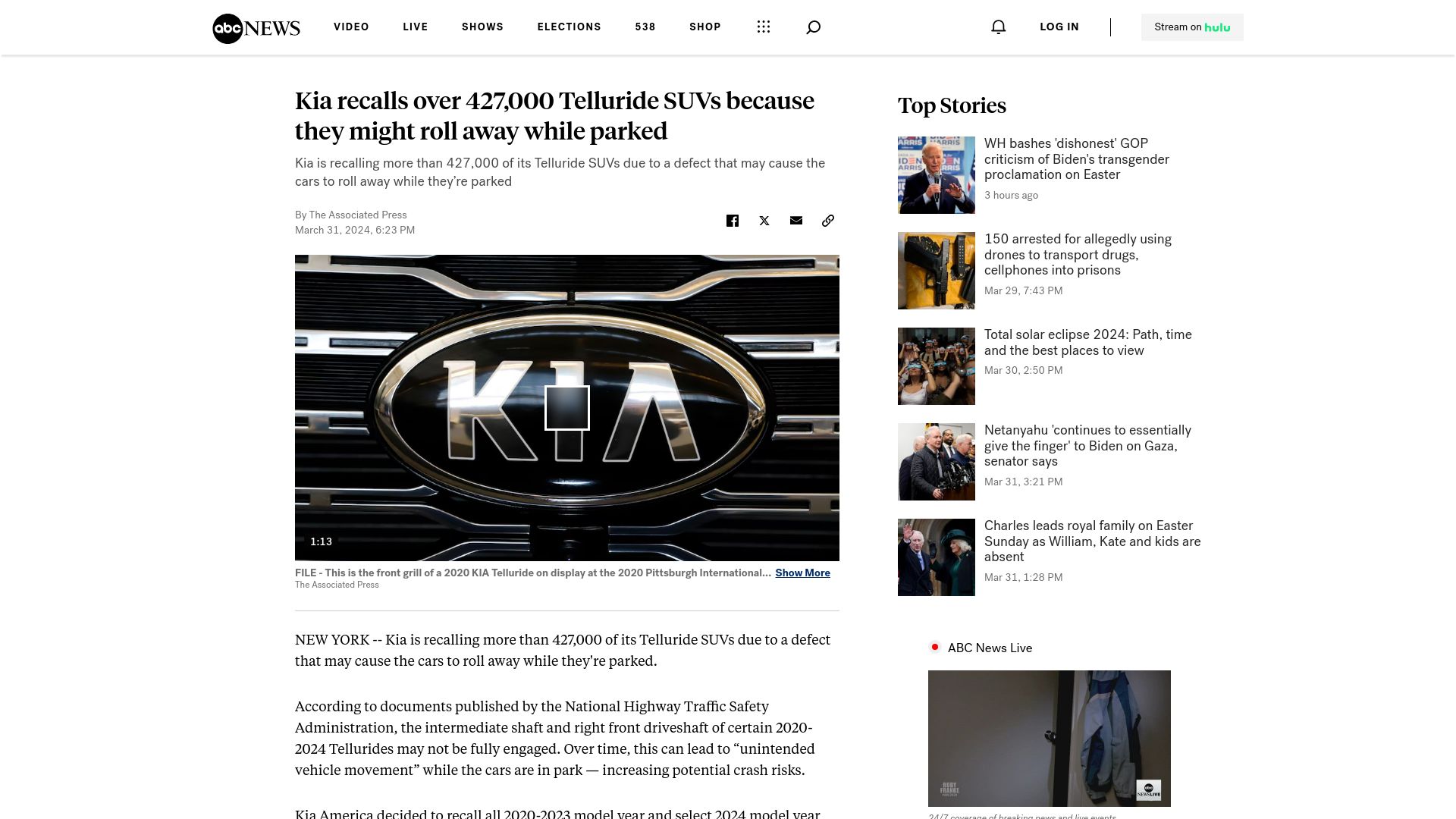Click the gun and cellphone thumbnail

coord(937,271)
